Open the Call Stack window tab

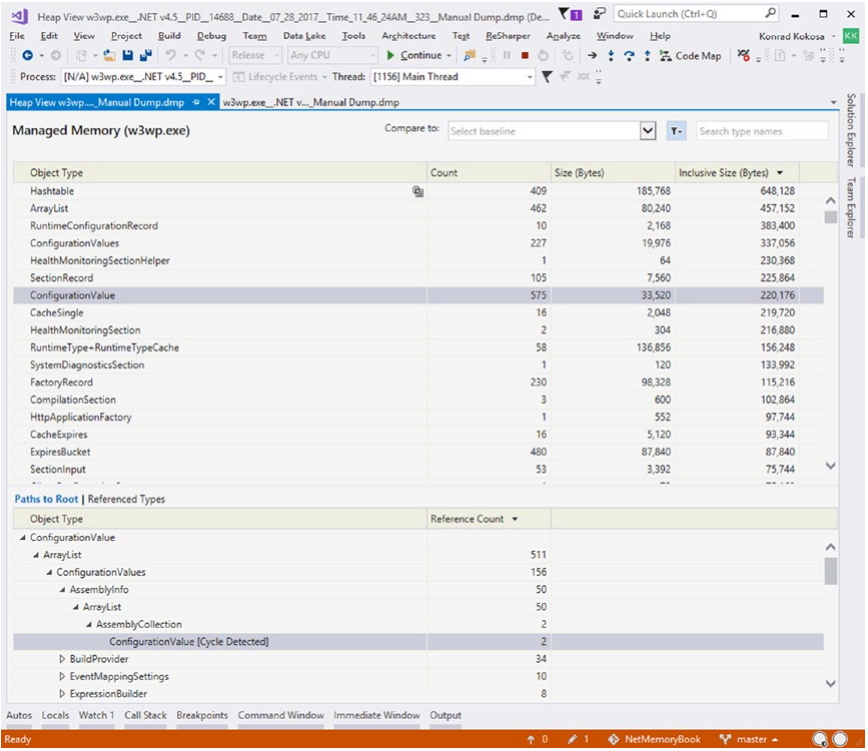pos(146,716)
